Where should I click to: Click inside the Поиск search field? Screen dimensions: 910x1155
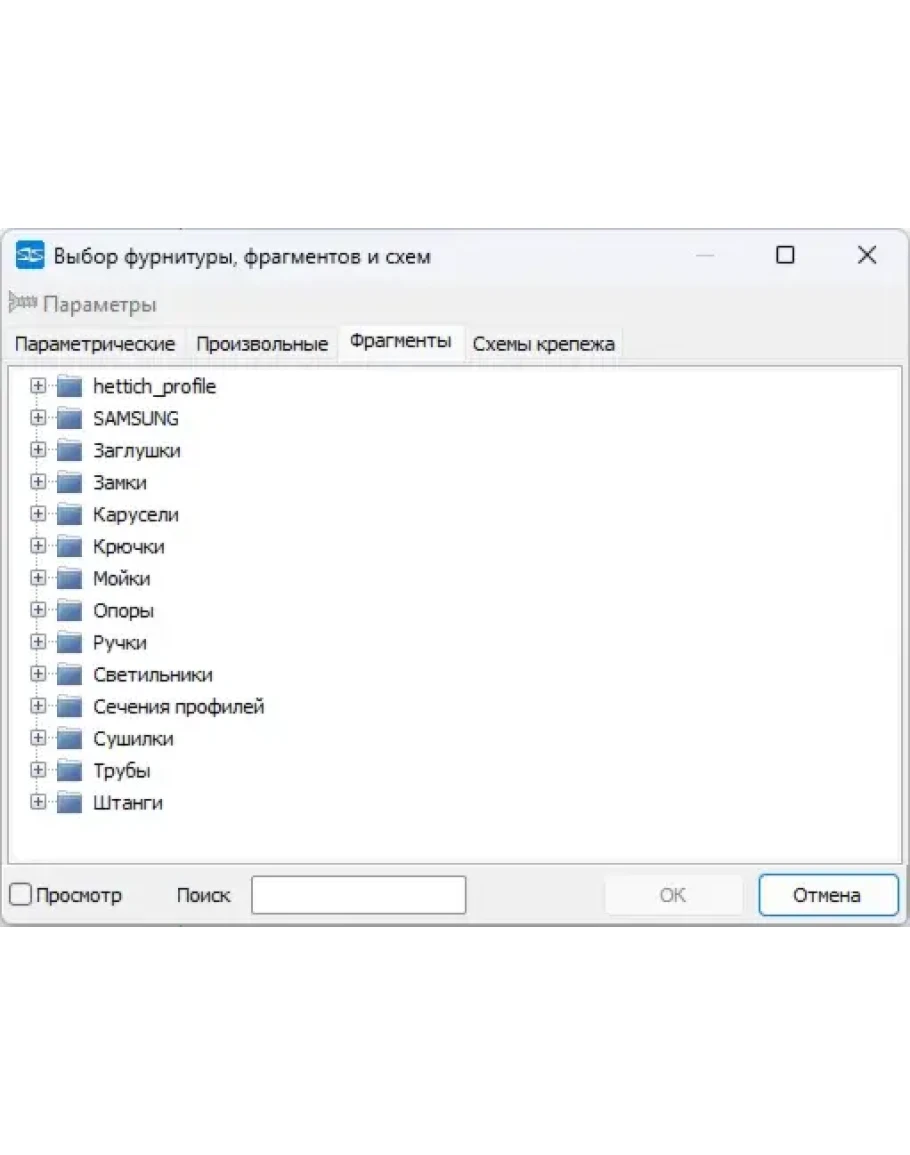[358, 895]
